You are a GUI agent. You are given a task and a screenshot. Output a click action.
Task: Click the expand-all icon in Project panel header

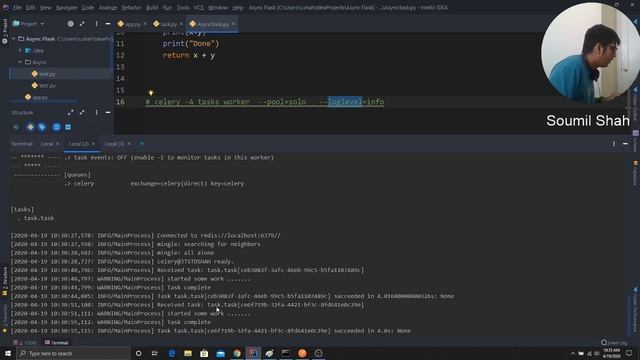coord(82,24)
